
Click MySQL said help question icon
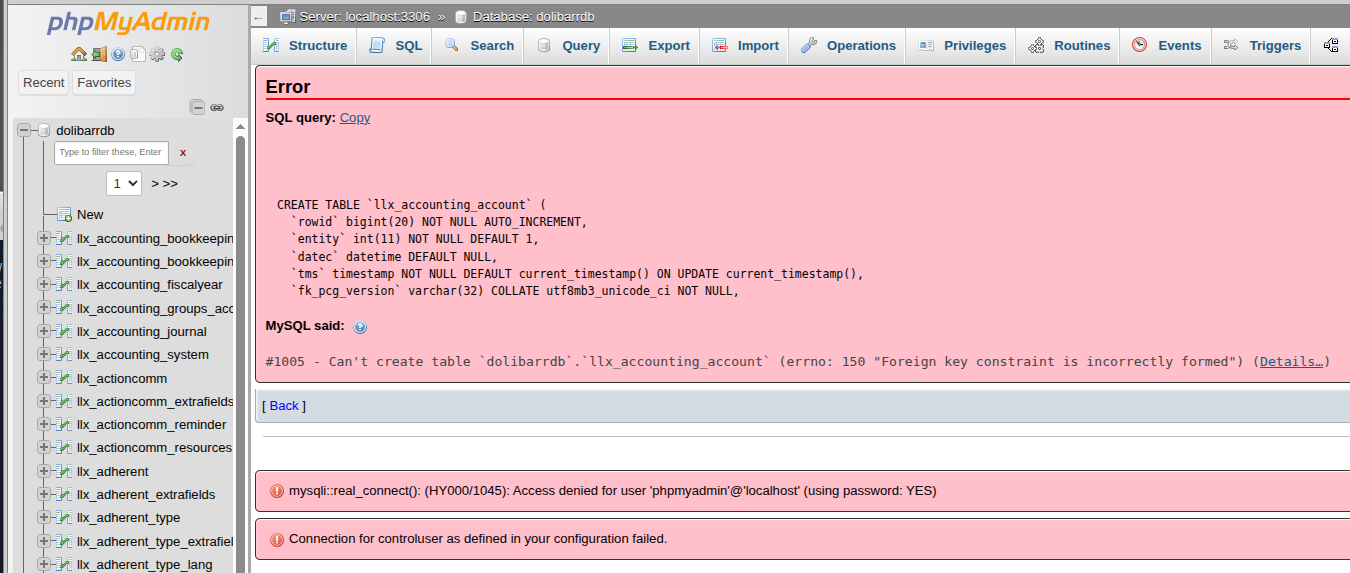(360, 327)
